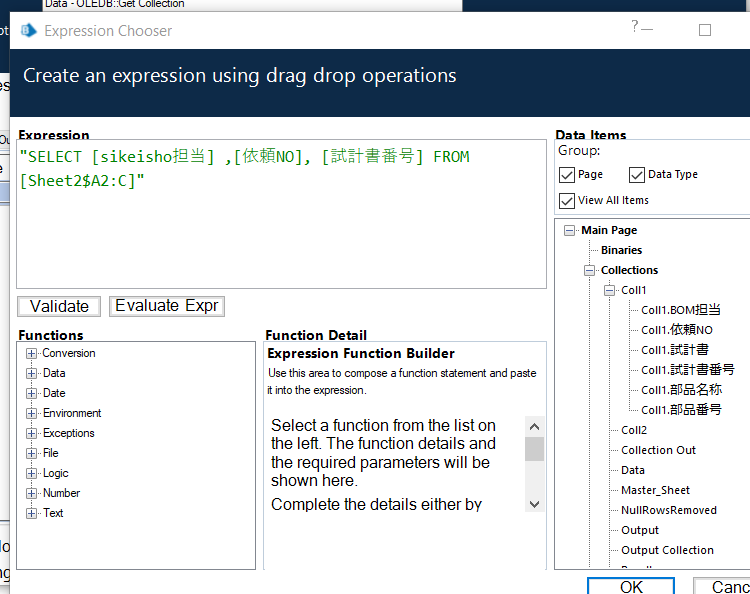
Task: Maximize the Expression Chooser window
Action: click(x=705, y=30)
